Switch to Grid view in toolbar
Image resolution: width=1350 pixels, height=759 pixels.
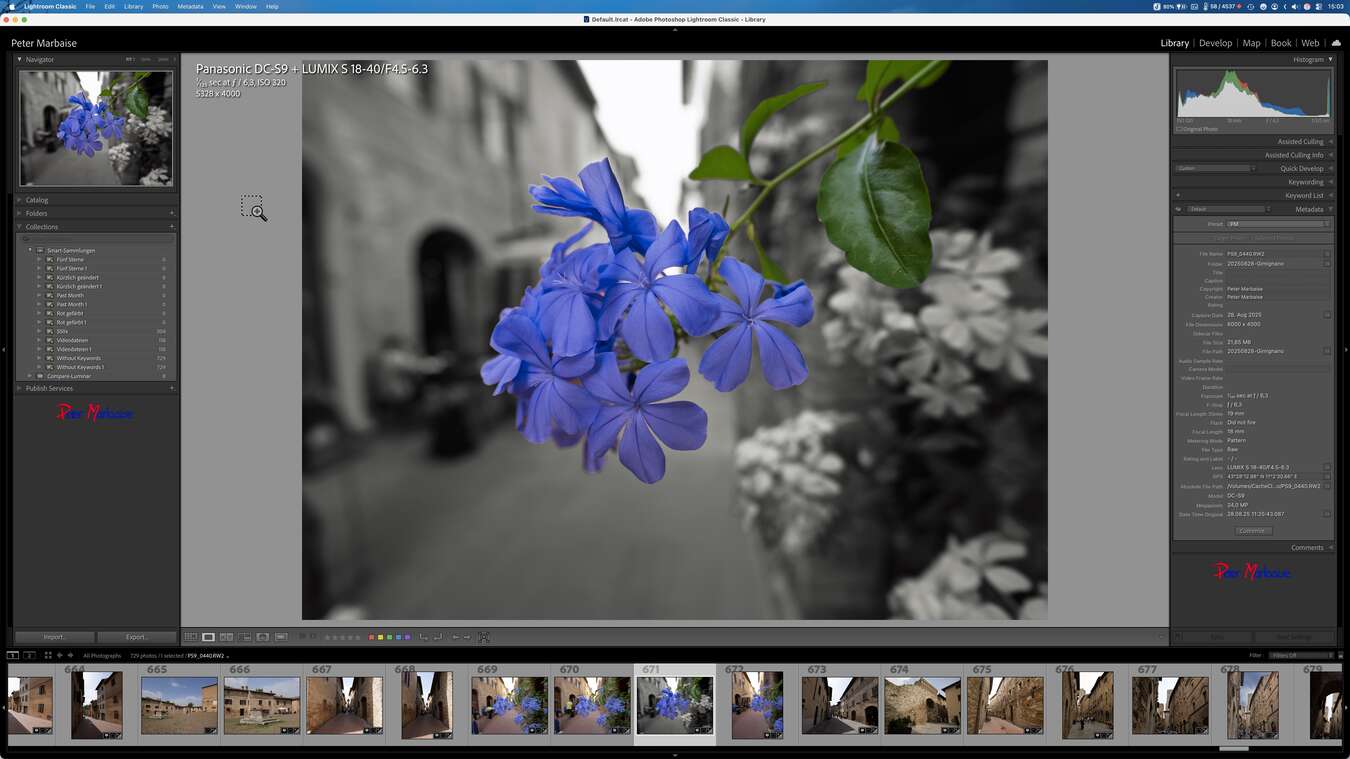coord(190,637)
